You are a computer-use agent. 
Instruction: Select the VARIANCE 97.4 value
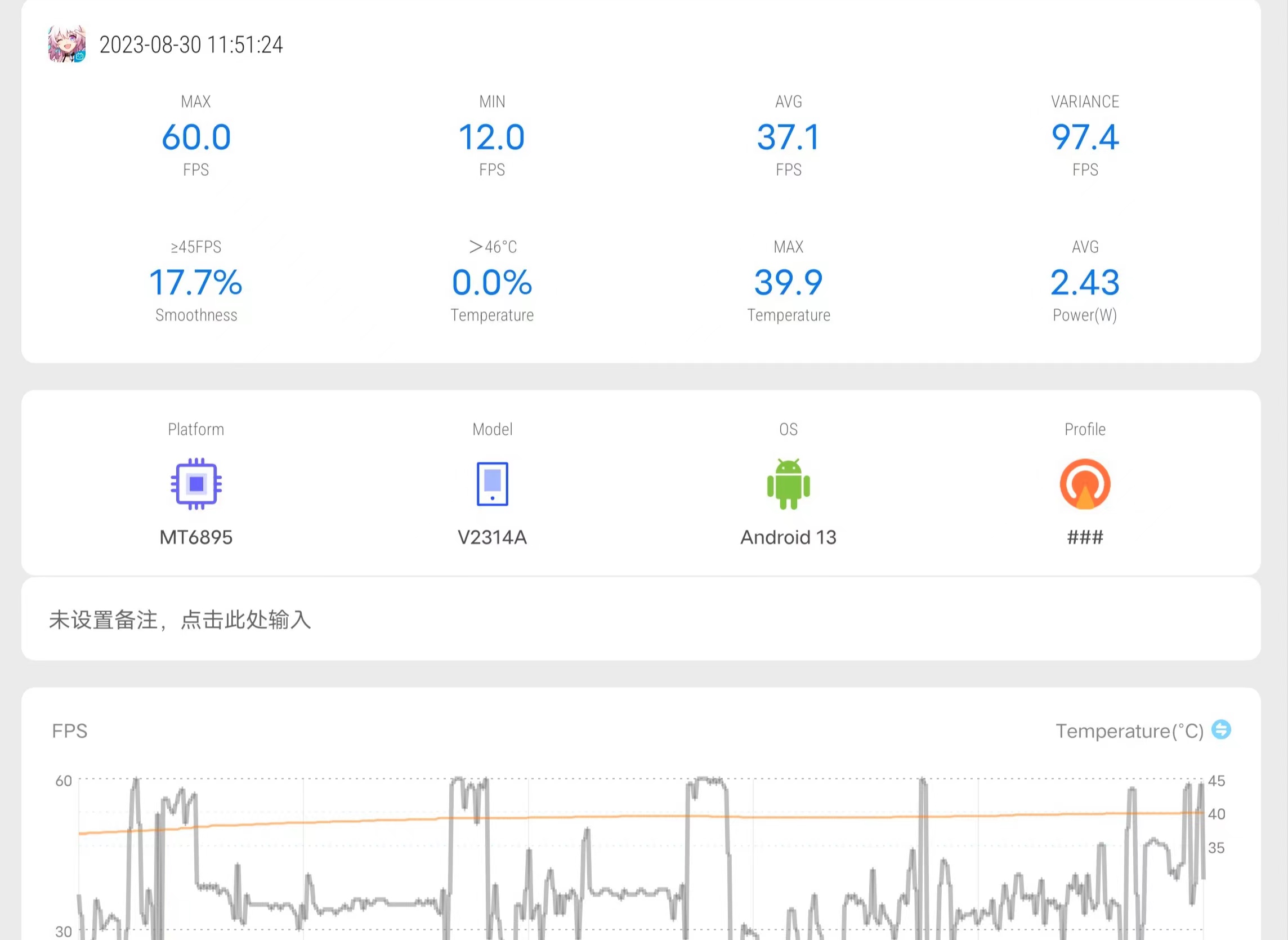point(1084,137)
